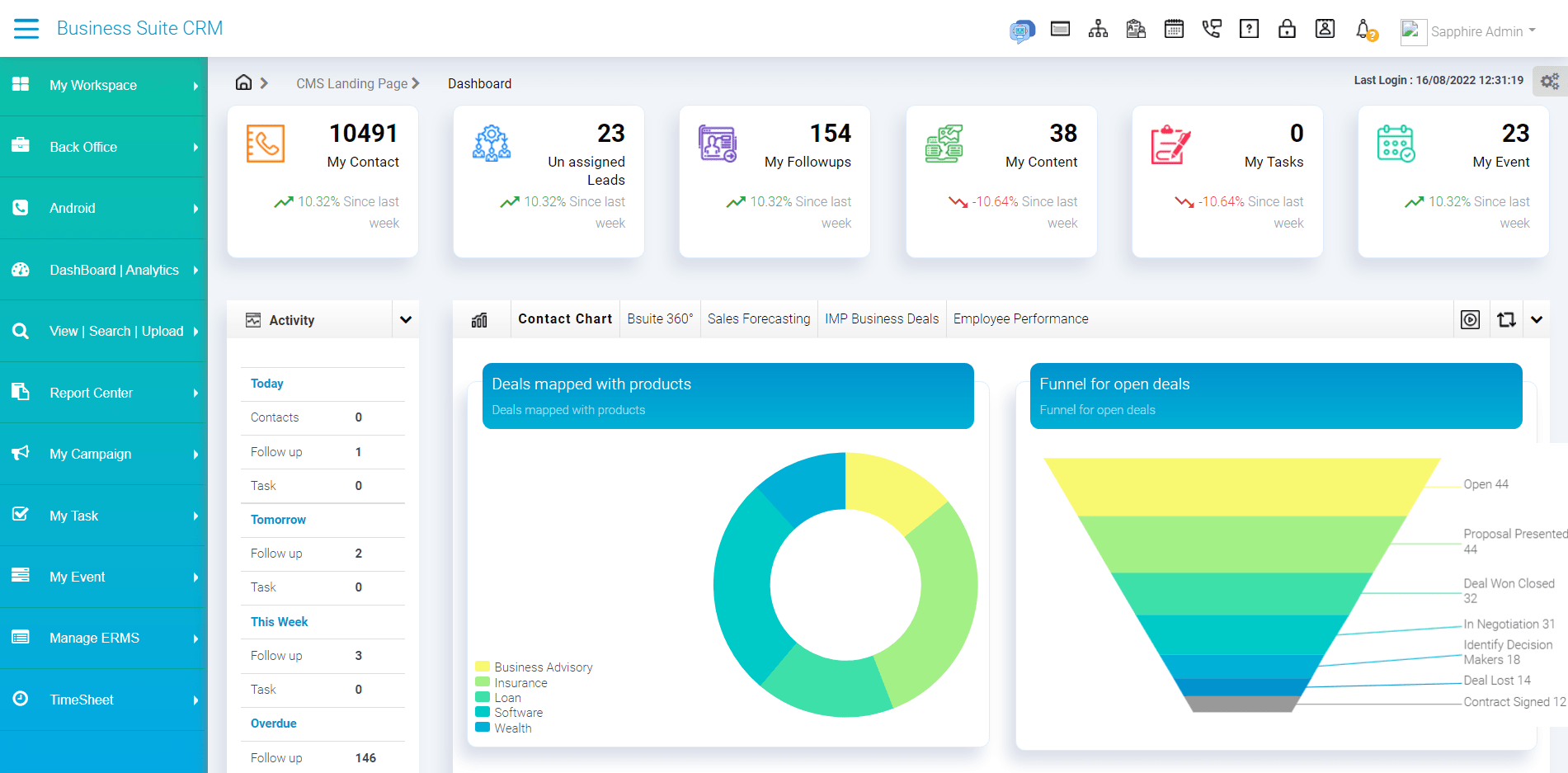This screenshot has width=1568, height=773.
Task: Expand View | Search | Upload menu
Action: 104,331
